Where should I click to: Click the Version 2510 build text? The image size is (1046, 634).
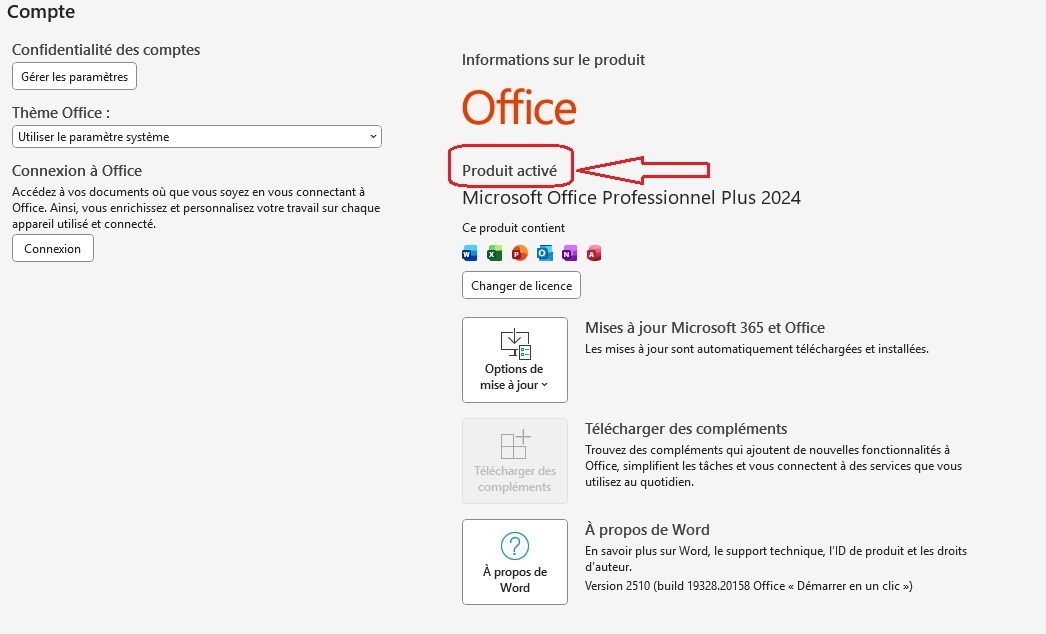point(748,586)
